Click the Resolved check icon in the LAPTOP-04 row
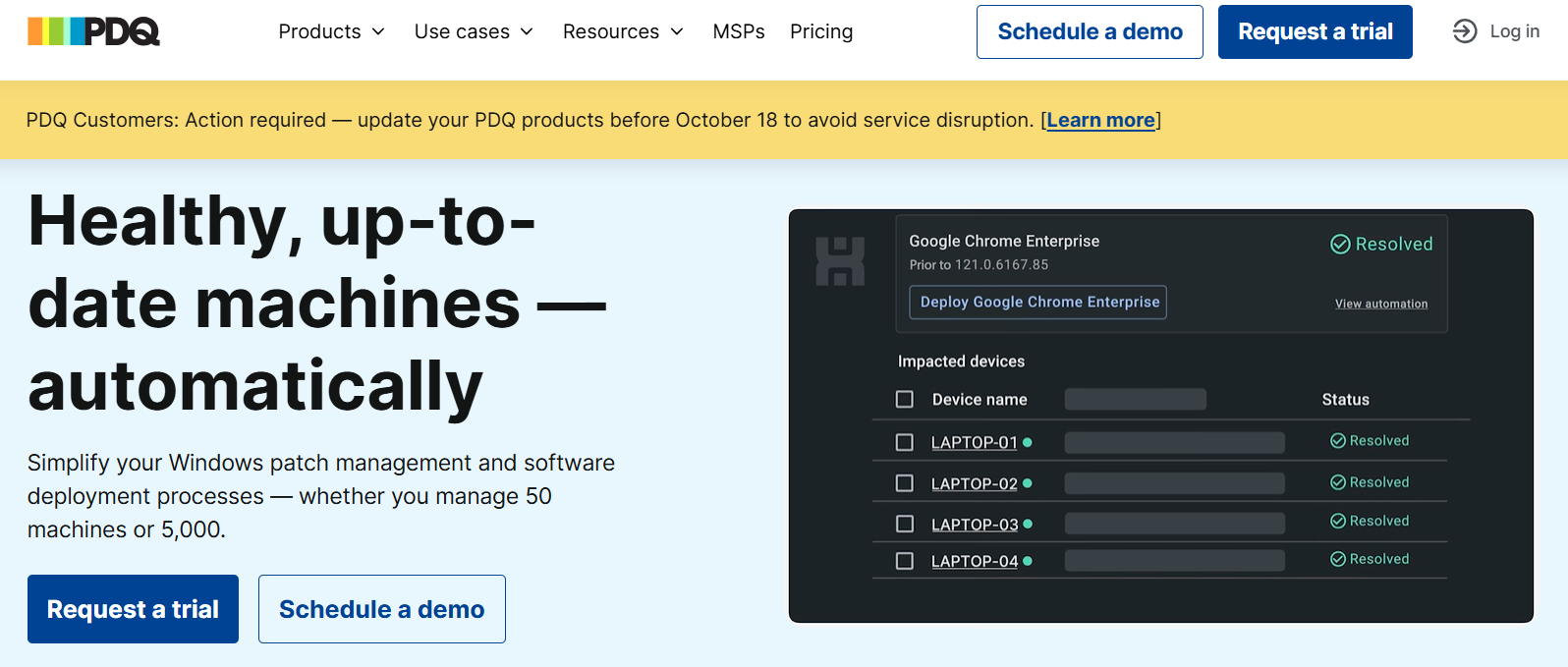 click(1338, 559)
